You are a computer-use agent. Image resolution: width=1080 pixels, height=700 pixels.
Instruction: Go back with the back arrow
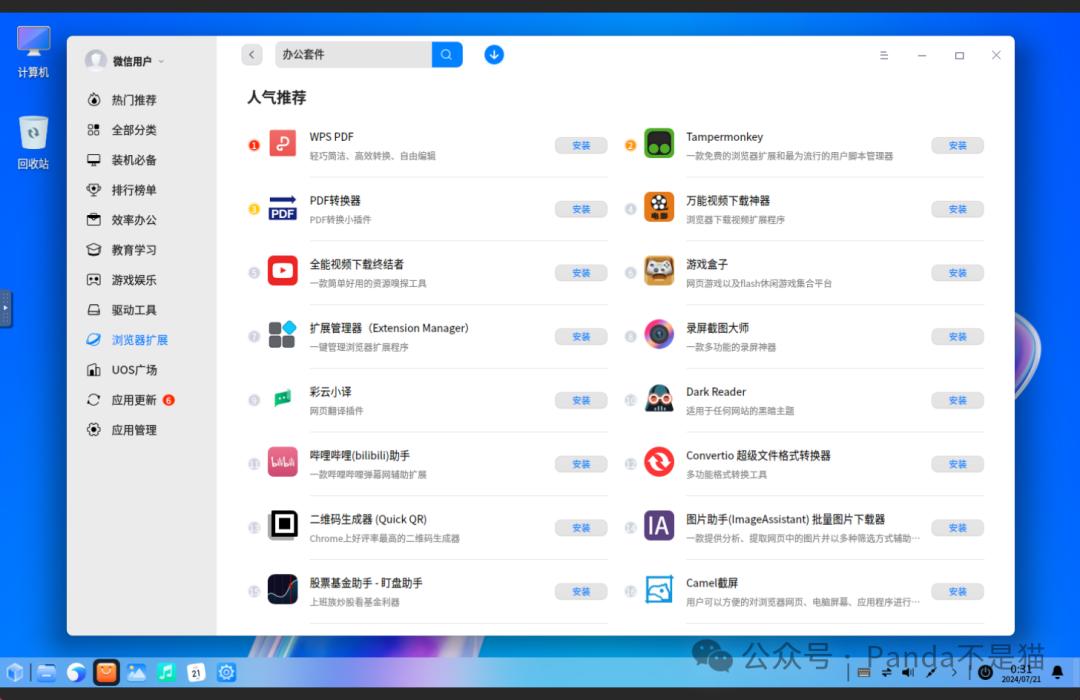(x=252, y=54)
